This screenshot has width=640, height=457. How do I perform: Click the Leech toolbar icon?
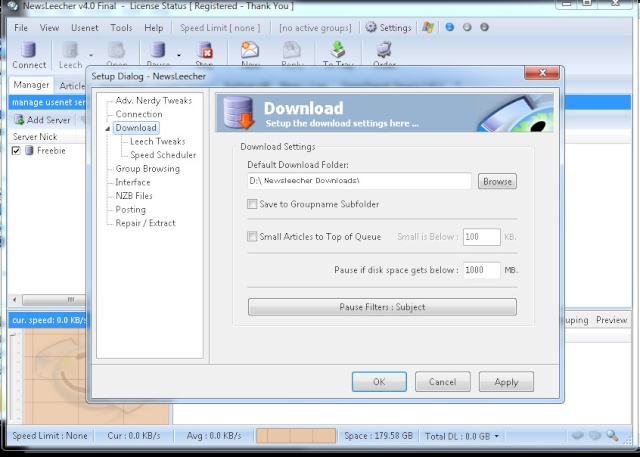(70, 50)
